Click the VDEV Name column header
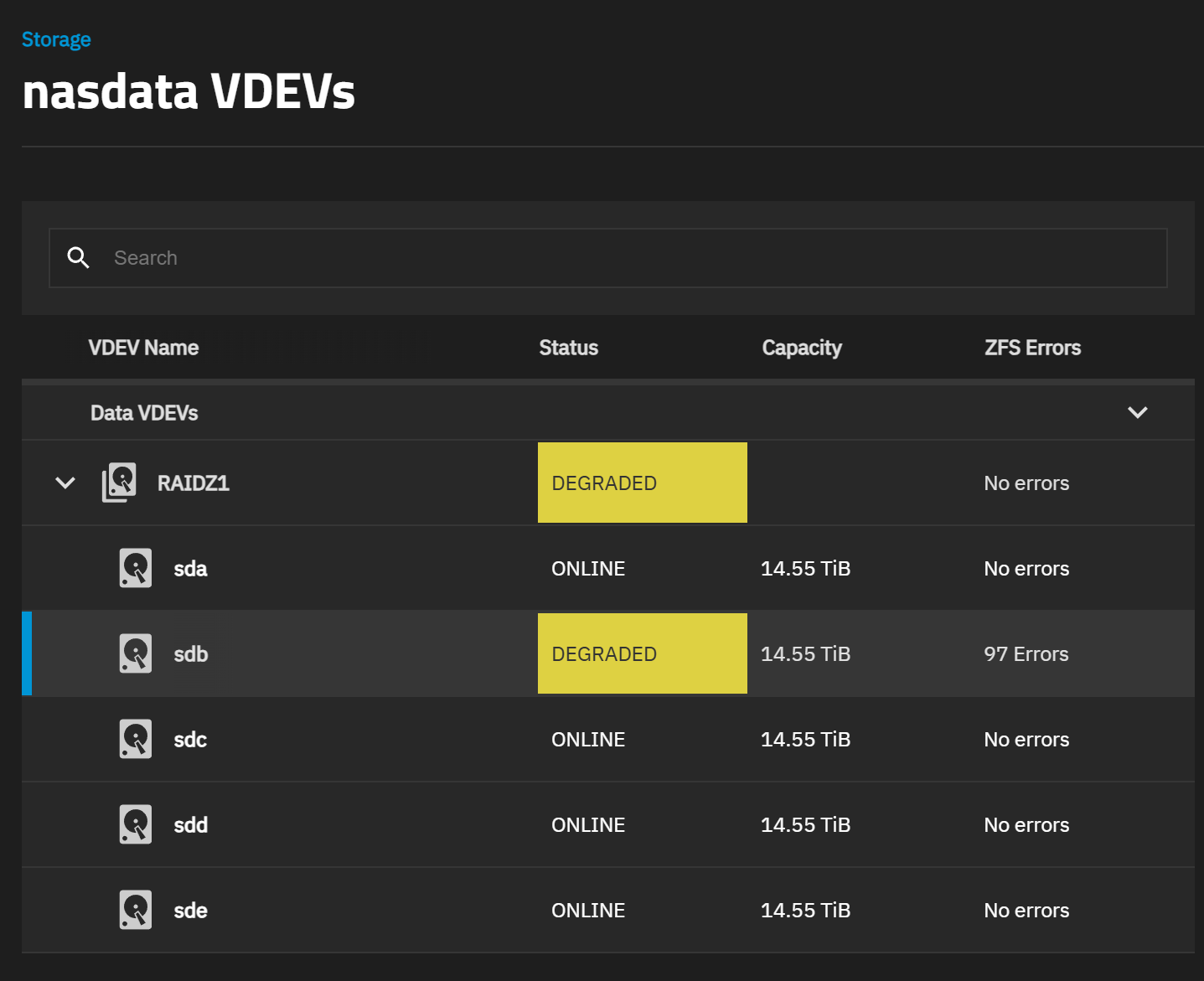Screen dimensions: 1204x981 (x=143, y=348)
